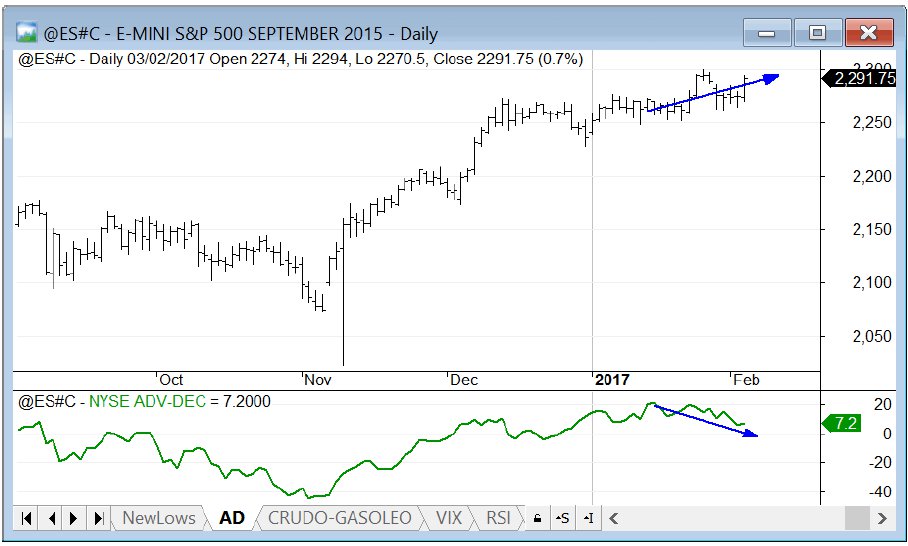
Task: Click the Oct date axis label
Action: coord(171,380)
